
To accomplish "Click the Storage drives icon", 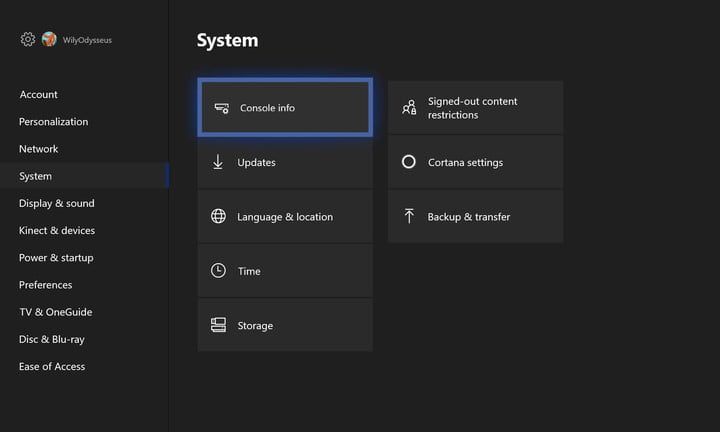I will (x=218, y=325).
